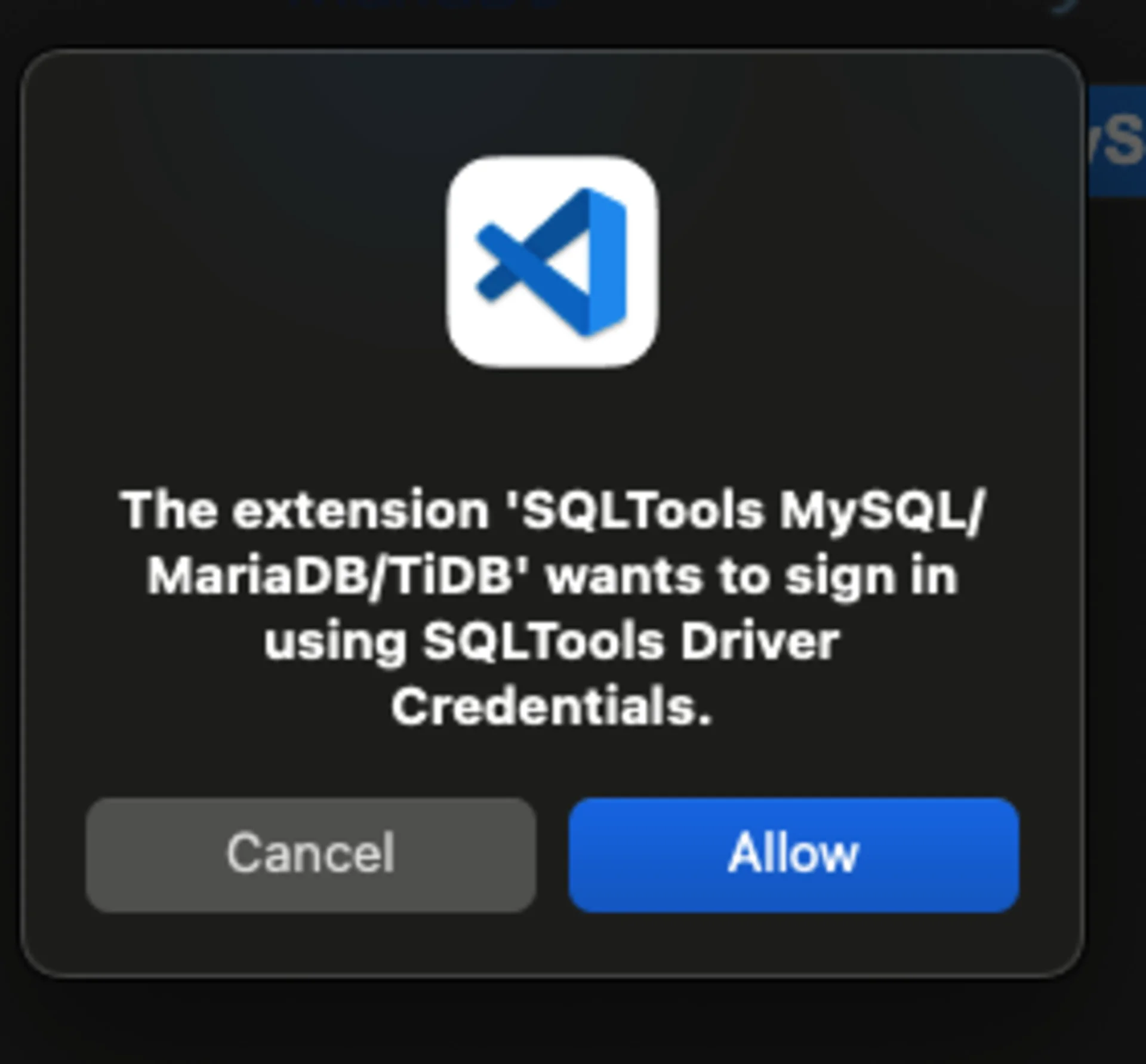Allow the SQLTools extension to sign in

coord(793,854)
